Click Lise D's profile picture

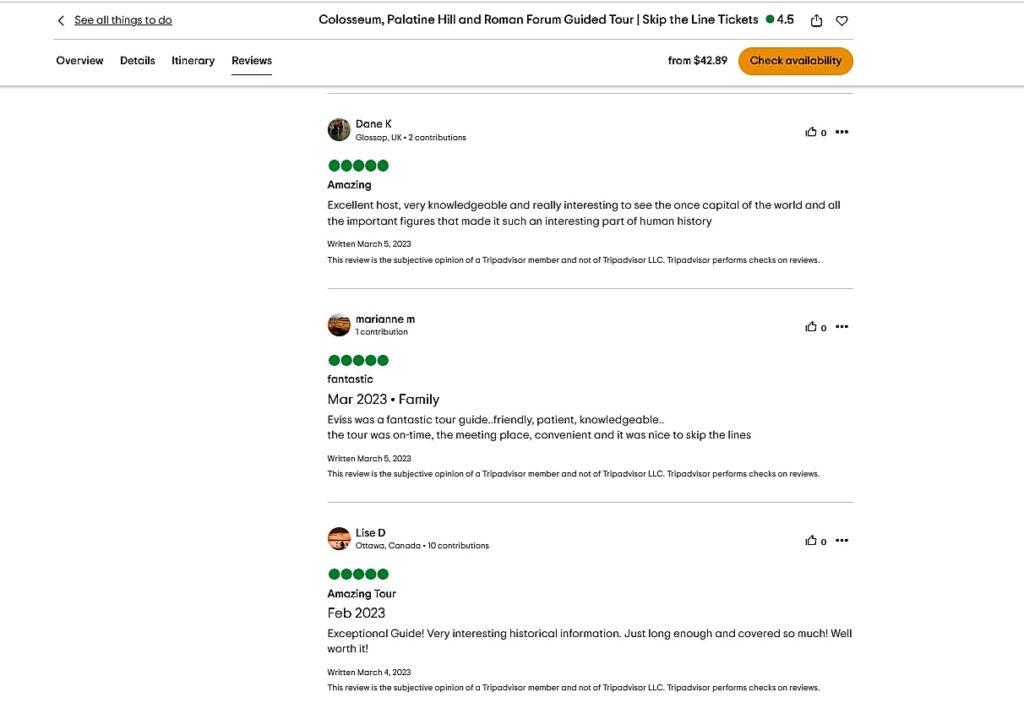point(338,538)
